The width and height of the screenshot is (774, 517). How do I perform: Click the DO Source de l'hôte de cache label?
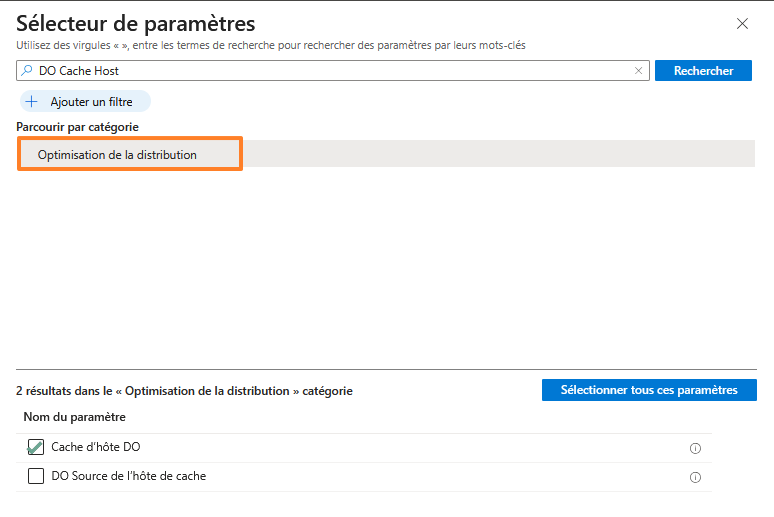129,476
